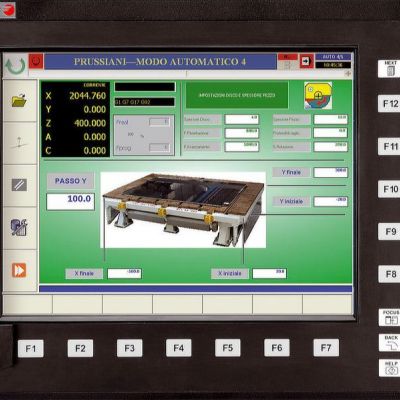Select the axes coordinate icon in sidebar
The height and width of the screenshot is (400, 400).
click(19, 143)
